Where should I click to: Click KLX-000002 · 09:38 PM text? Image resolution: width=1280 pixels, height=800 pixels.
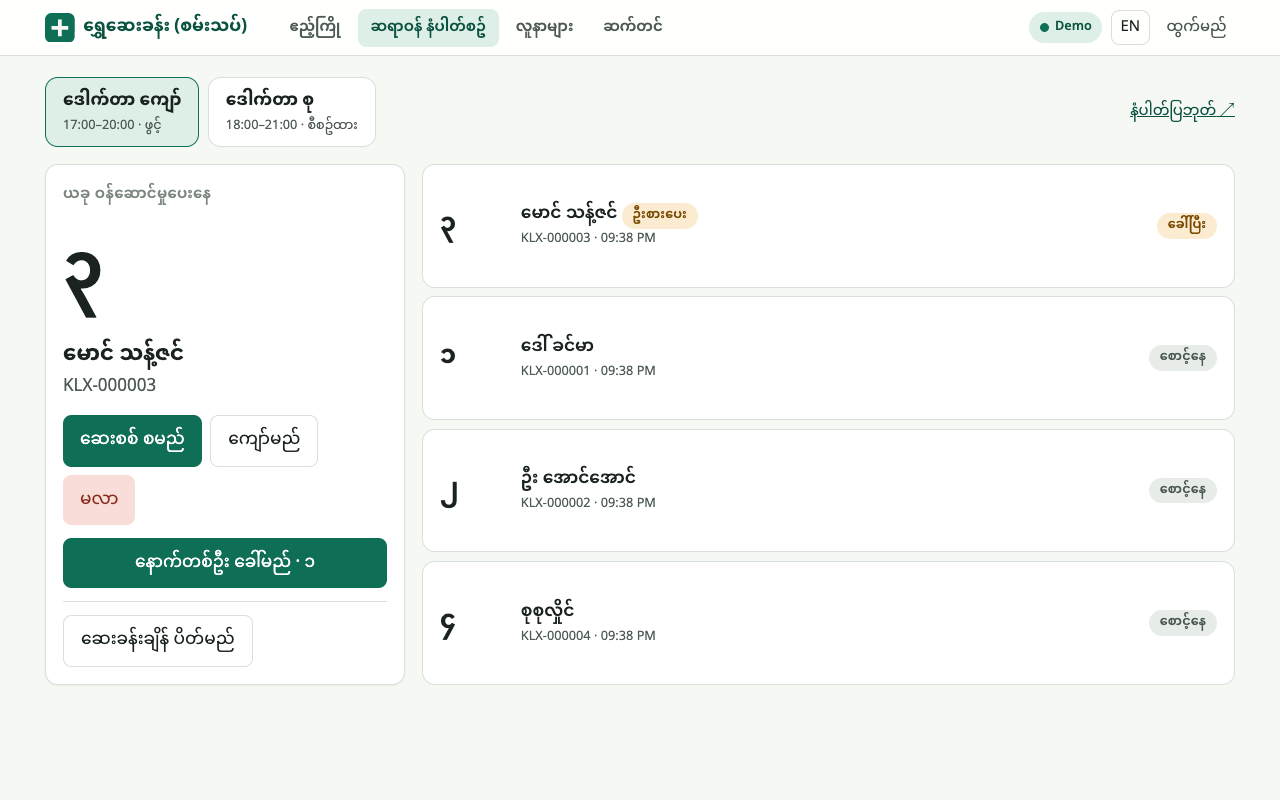(588, 502)
